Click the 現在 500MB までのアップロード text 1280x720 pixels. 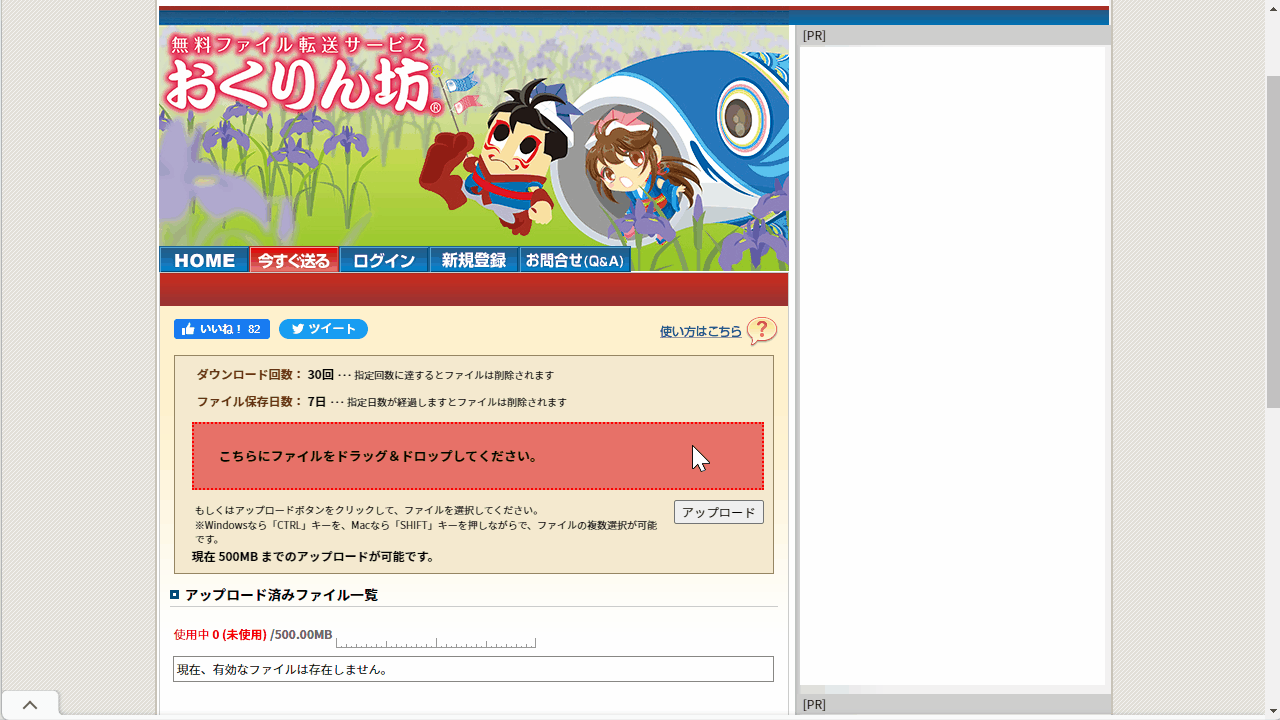pos(314,557)
